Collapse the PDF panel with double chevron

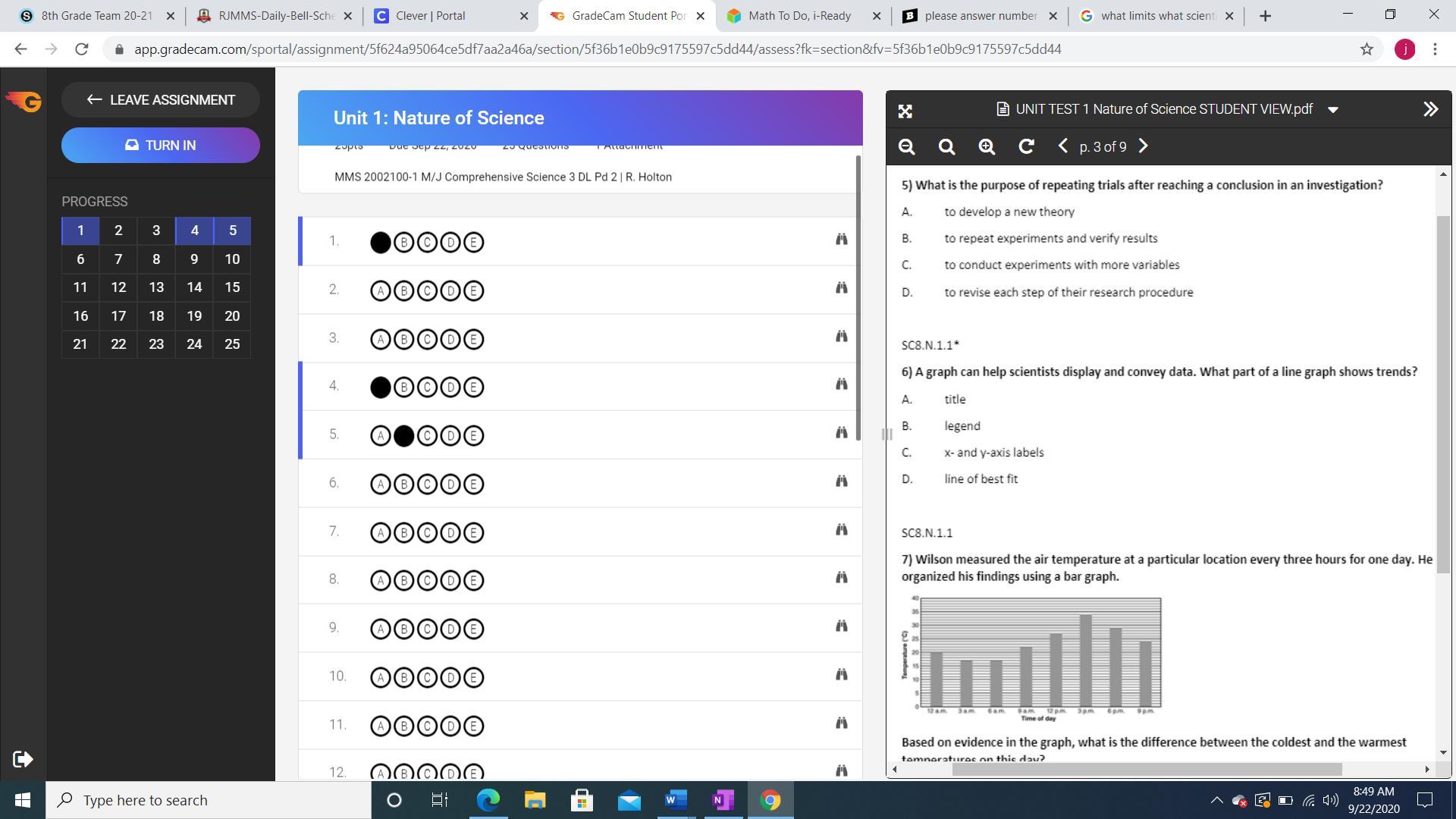coord(1430,109)
